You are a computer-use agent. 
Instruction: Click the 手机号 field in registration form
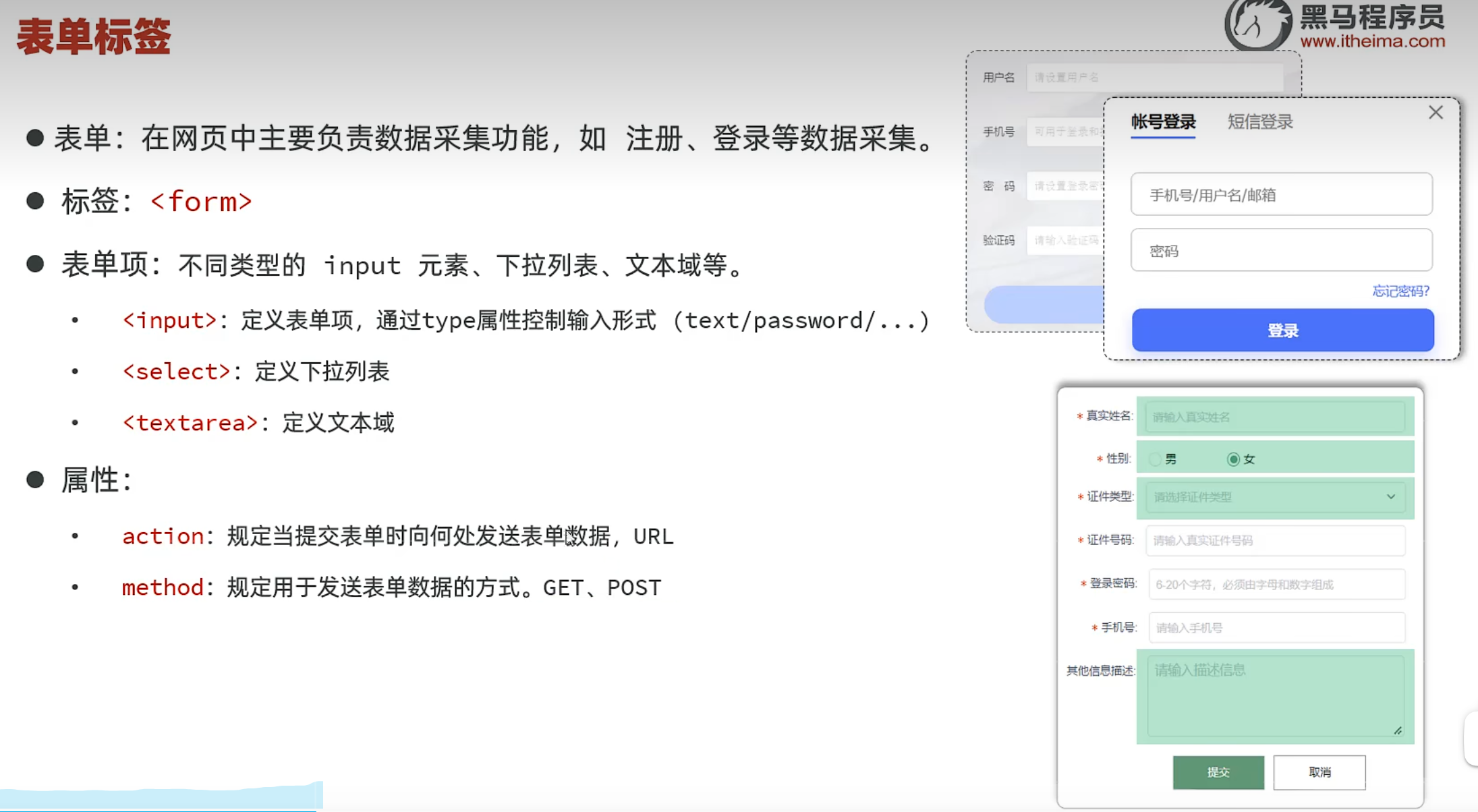tap(1276, 628)
